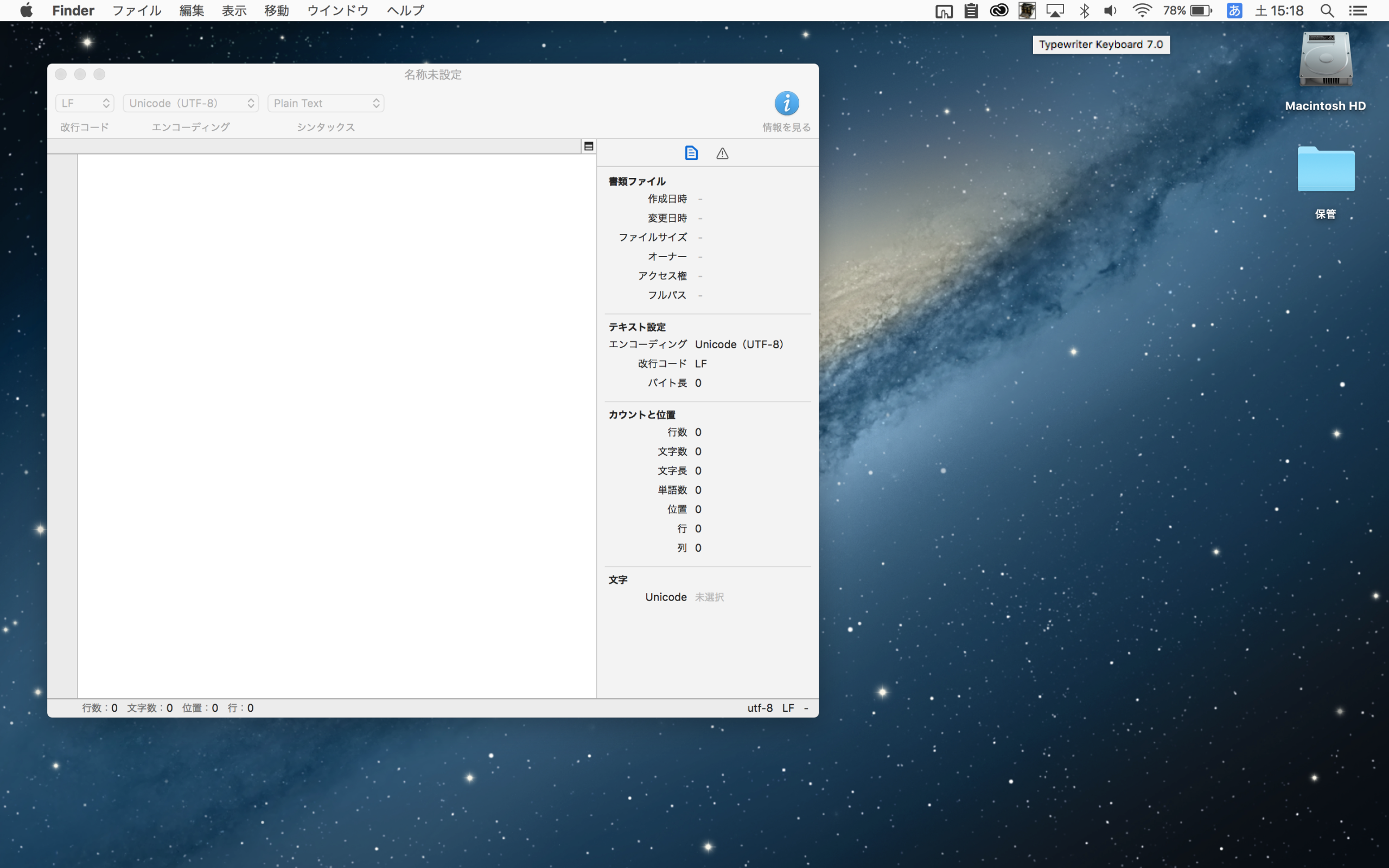Switch to document inspector tab icon

(691, 154)
